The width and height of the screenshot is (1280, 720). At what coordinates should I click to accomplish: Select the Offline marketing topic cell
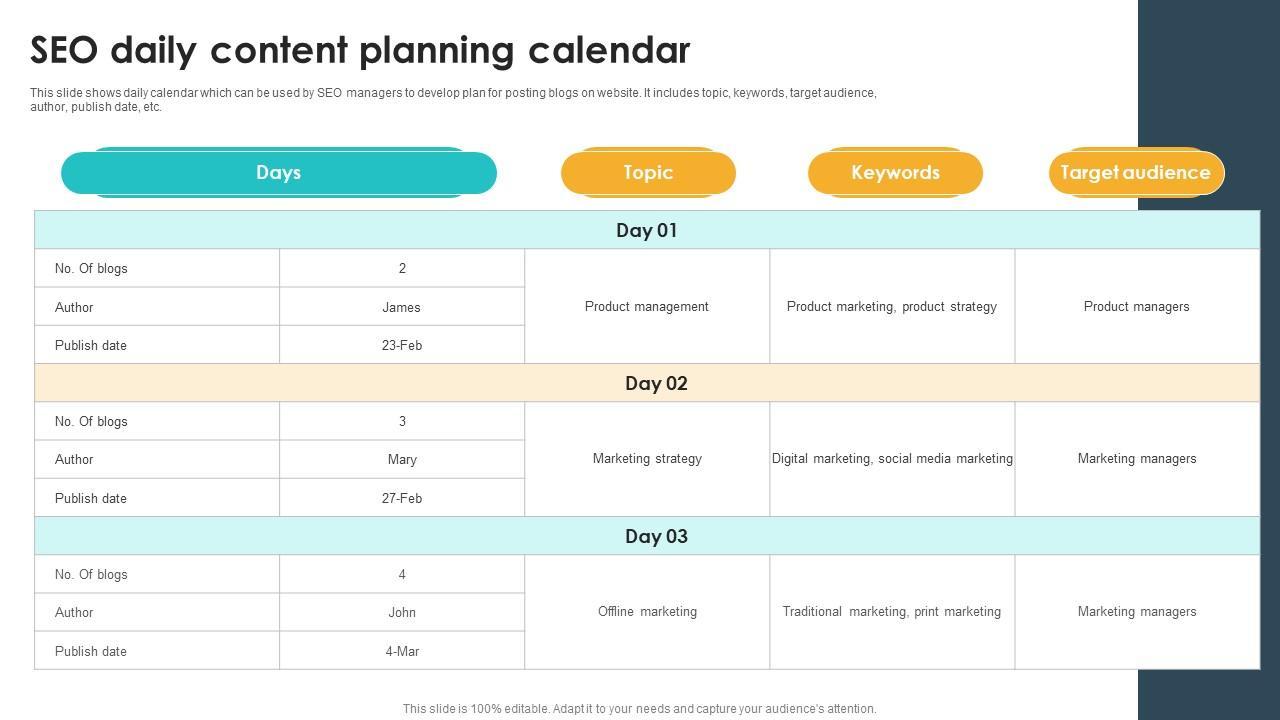click(x=647, y=612)
